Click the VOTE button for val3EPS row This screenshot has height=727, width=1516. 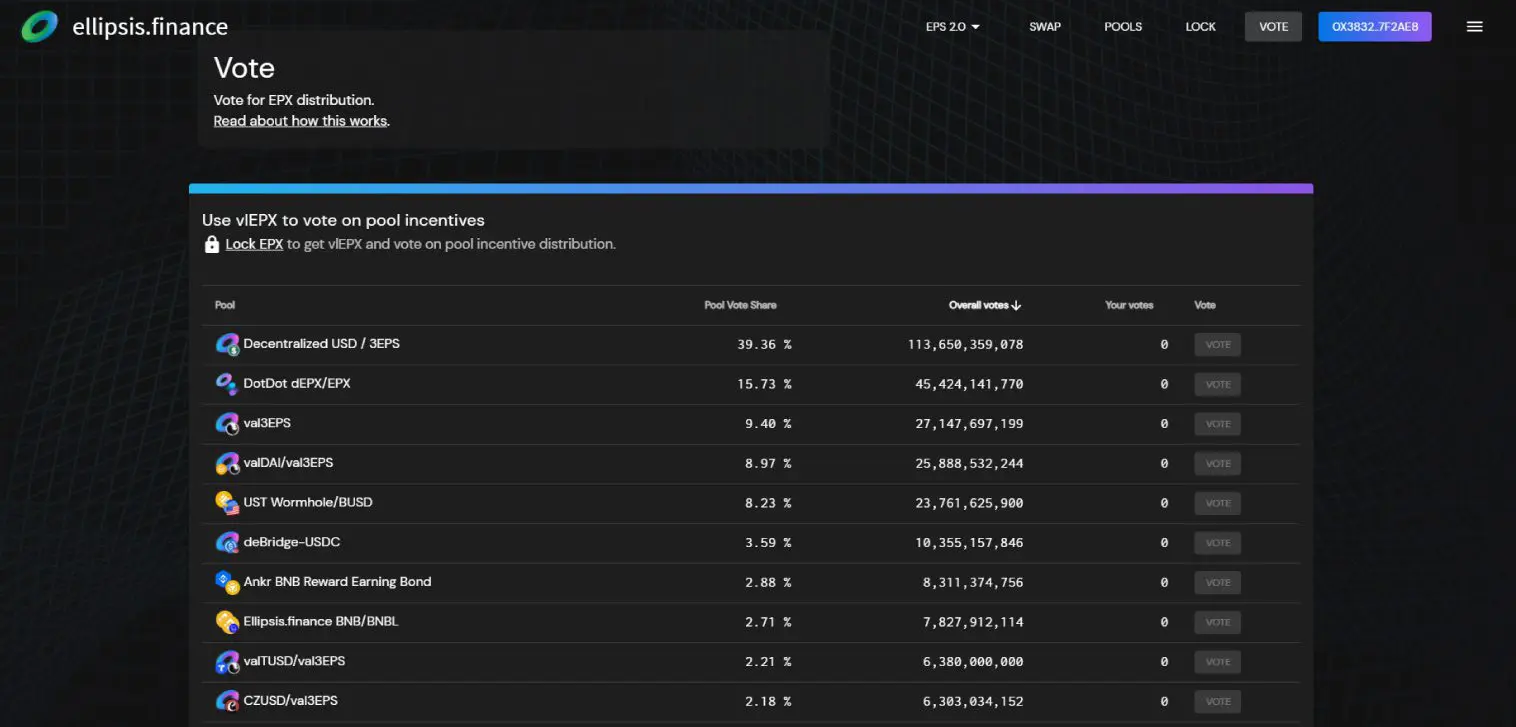[1217, 424]
